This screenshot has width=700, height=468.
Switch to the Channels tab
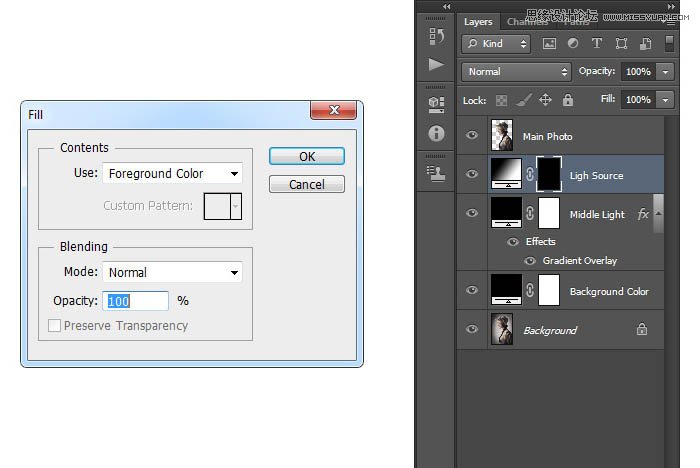point(524,21)
